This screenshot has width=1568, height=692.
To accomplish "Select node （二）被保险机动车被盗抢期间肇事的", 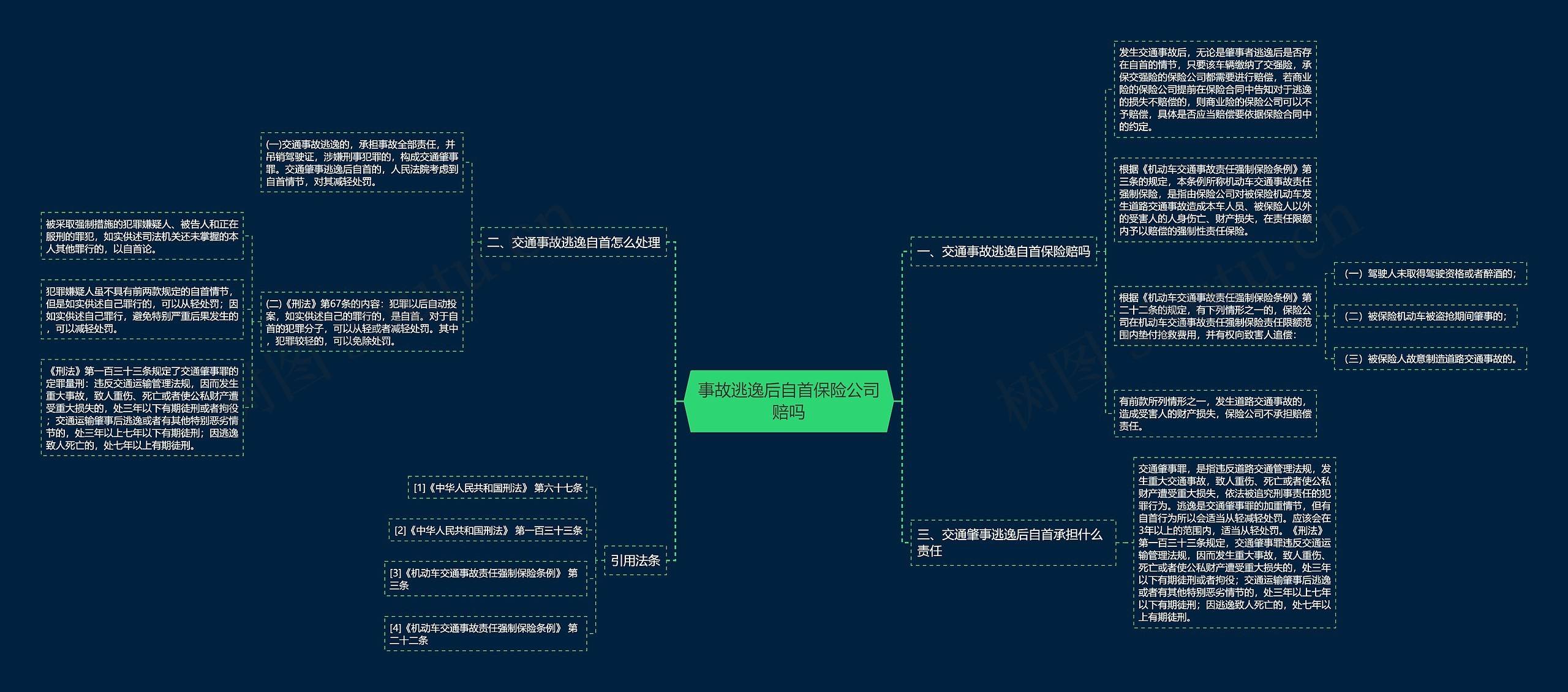I will [1425, 317].
